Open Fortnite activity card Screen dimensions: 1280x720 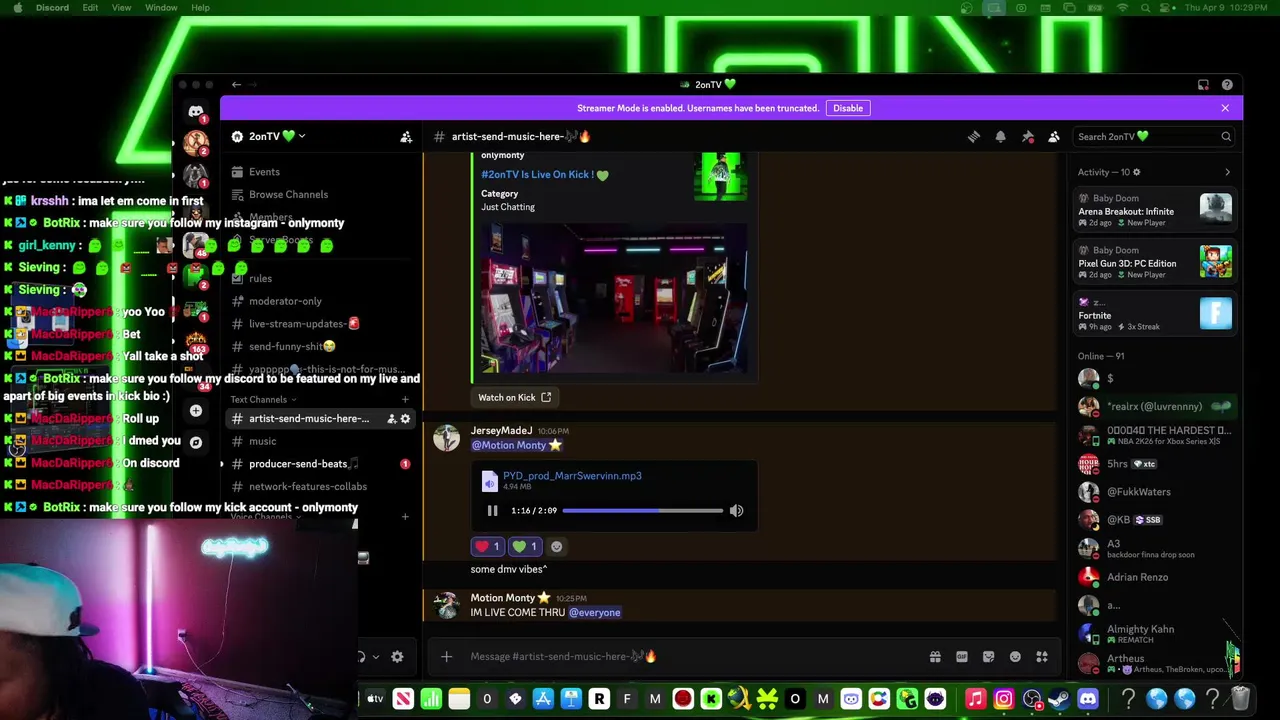point(1155,314)
